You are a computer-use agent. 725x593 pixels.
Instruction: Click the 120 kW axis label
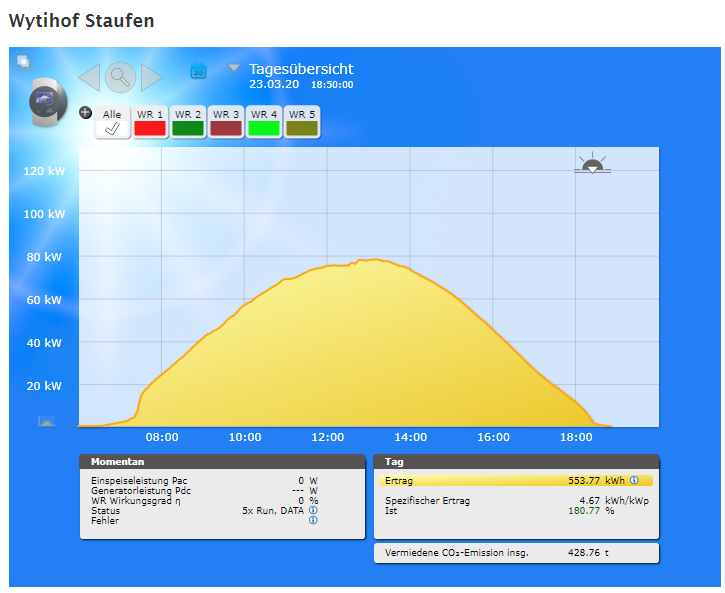tap(44, 171)
